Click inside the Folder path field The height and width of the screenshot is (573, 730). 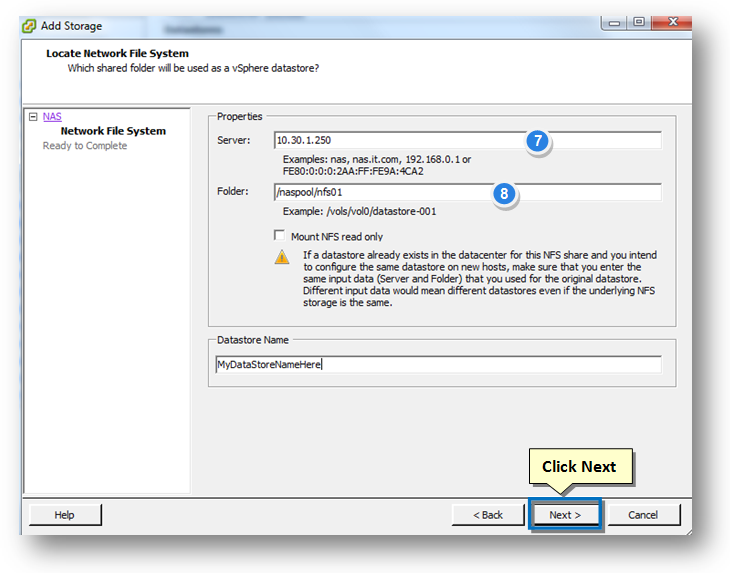pos(467,192)
